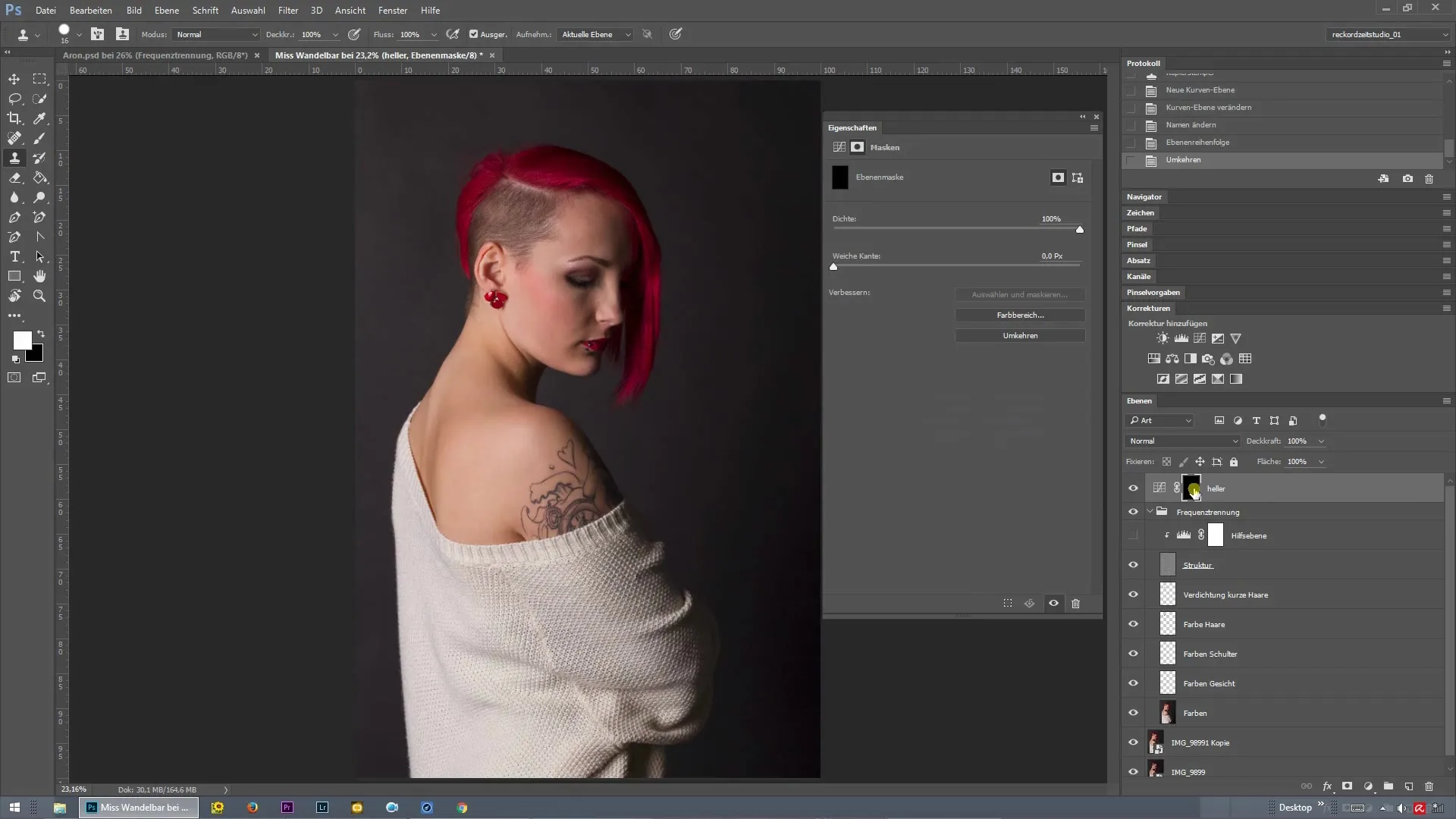The image size is (1456, 819).
Task: Select the Dodge tool
Action: (39, 197)
